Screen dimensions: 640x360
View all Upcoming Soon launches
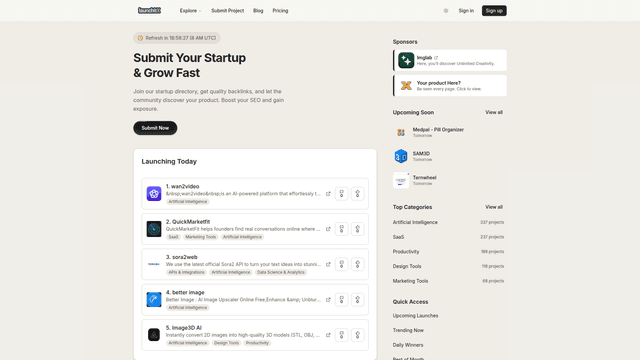493,112
